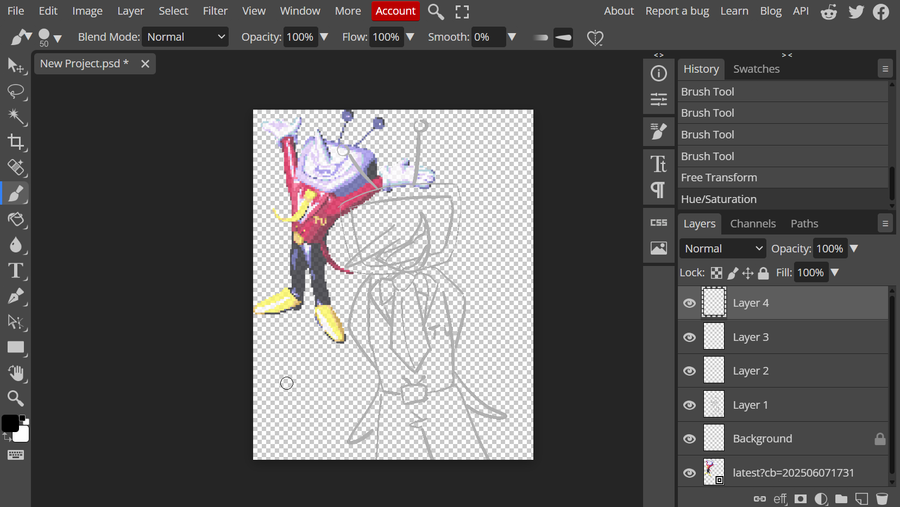Select the Zoom tool
900x507 pixels.
tap(15, 398)
